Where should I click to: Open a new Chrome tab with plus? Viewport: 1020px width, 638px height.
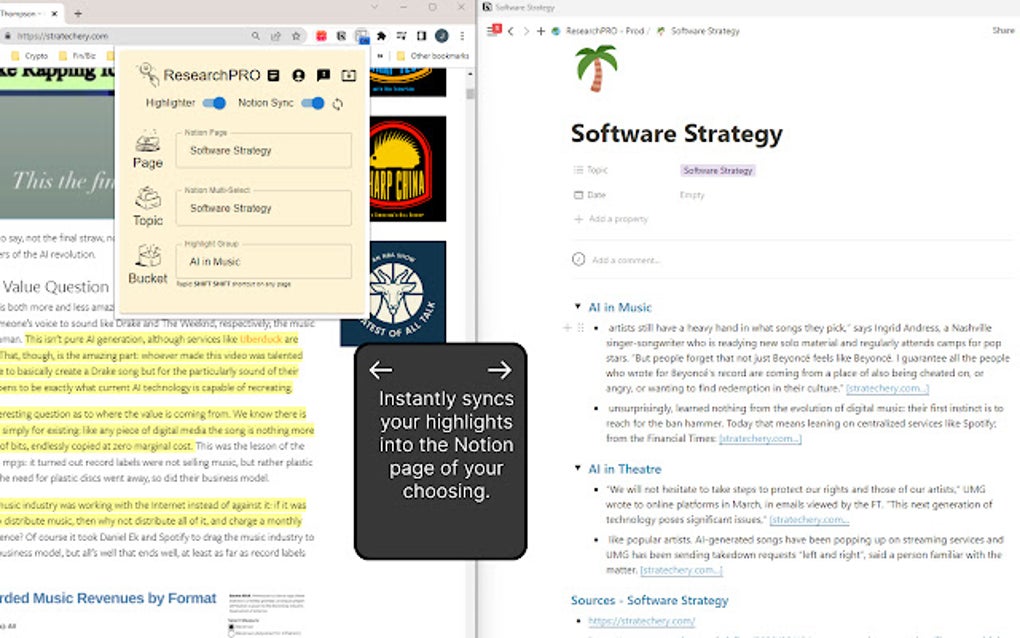pos(77,13)
